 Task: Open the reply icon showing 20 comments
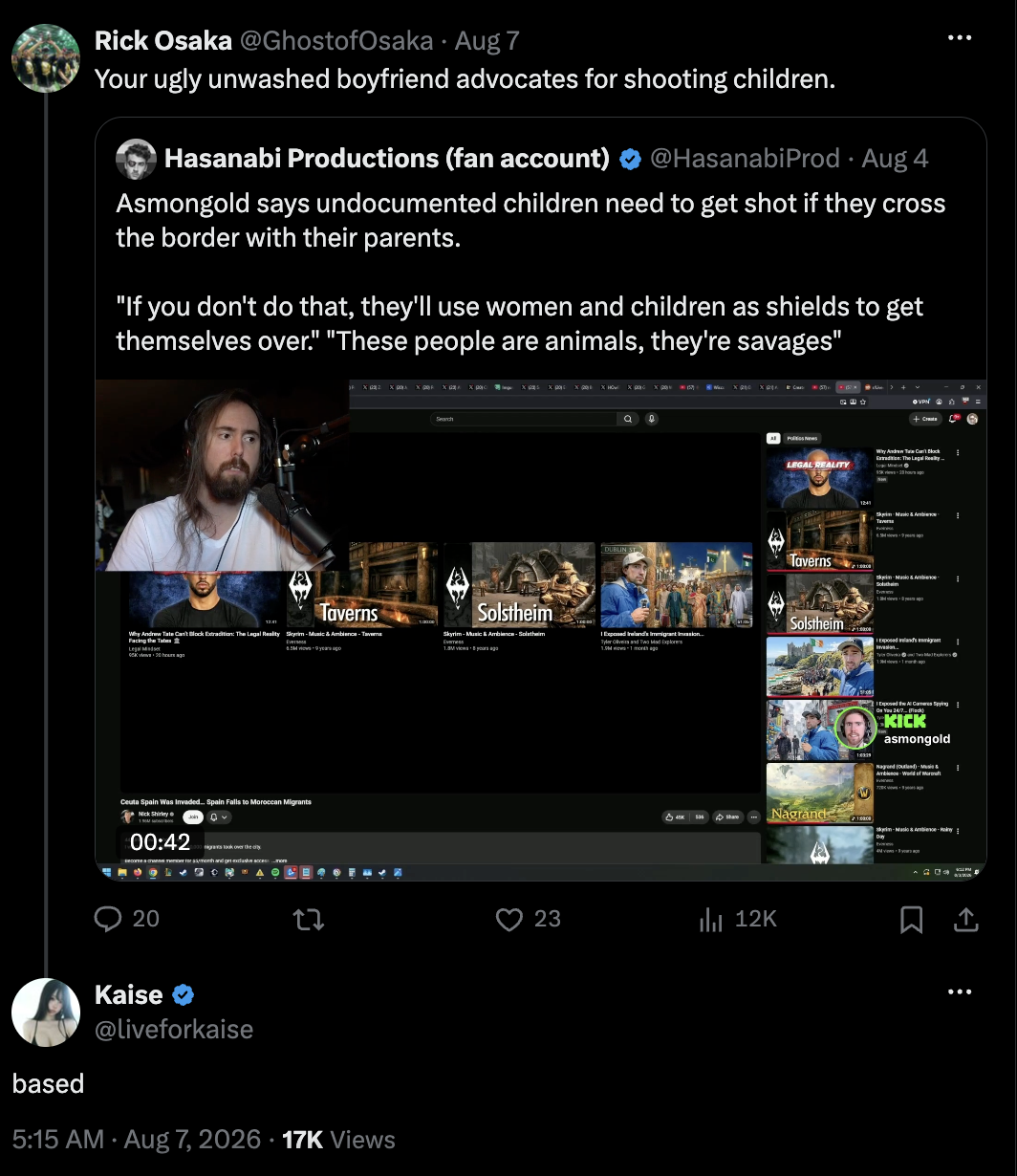point(109,919)
